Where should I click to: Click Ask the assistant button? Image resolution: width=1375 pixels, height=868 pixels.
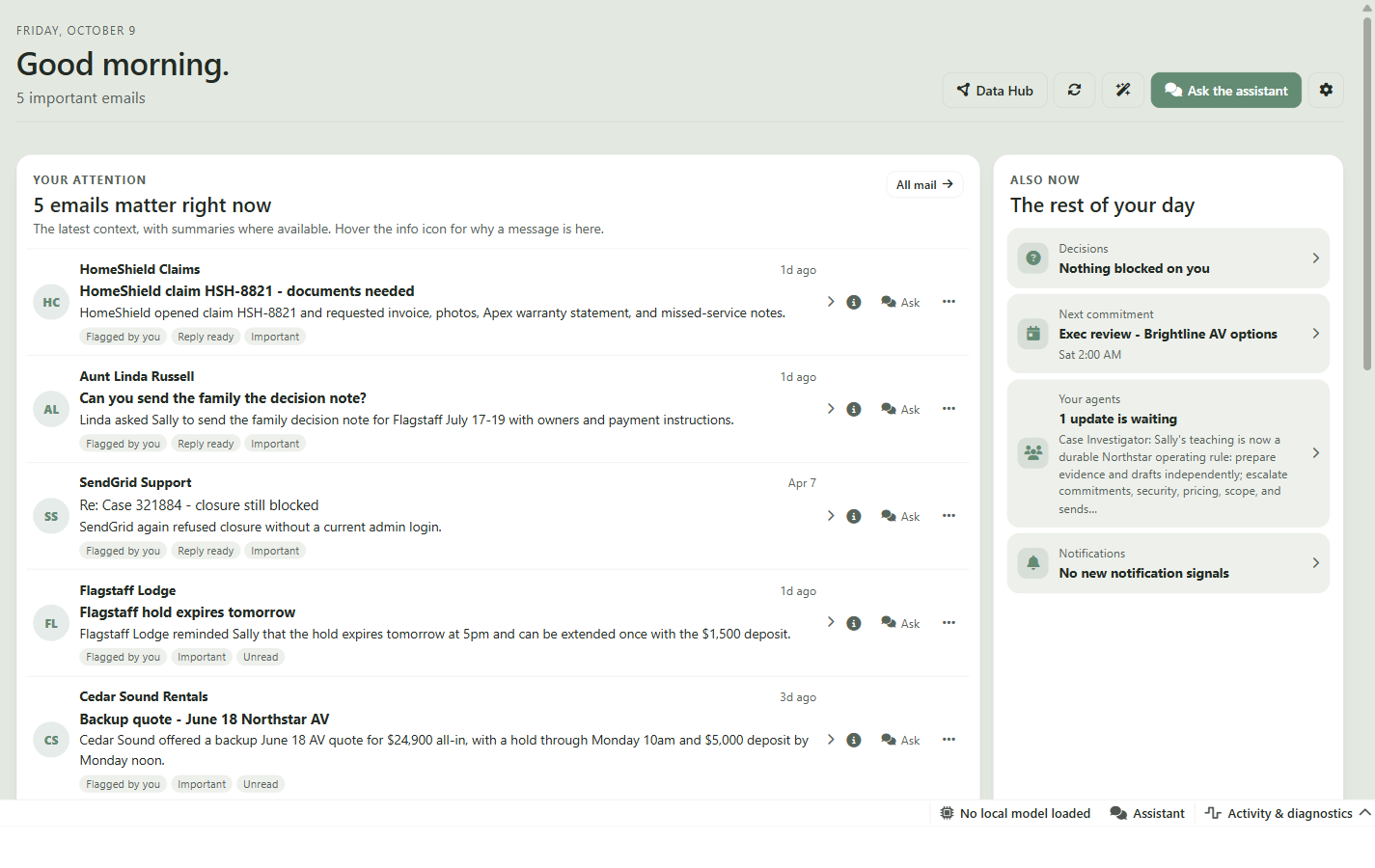click(x=1225, y=90)
